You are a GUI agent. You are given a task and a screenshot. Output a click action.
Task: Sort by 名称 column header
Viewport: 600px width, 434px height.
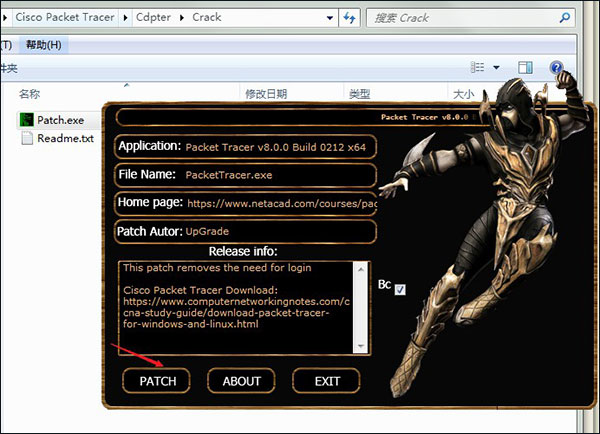point(29,94)
